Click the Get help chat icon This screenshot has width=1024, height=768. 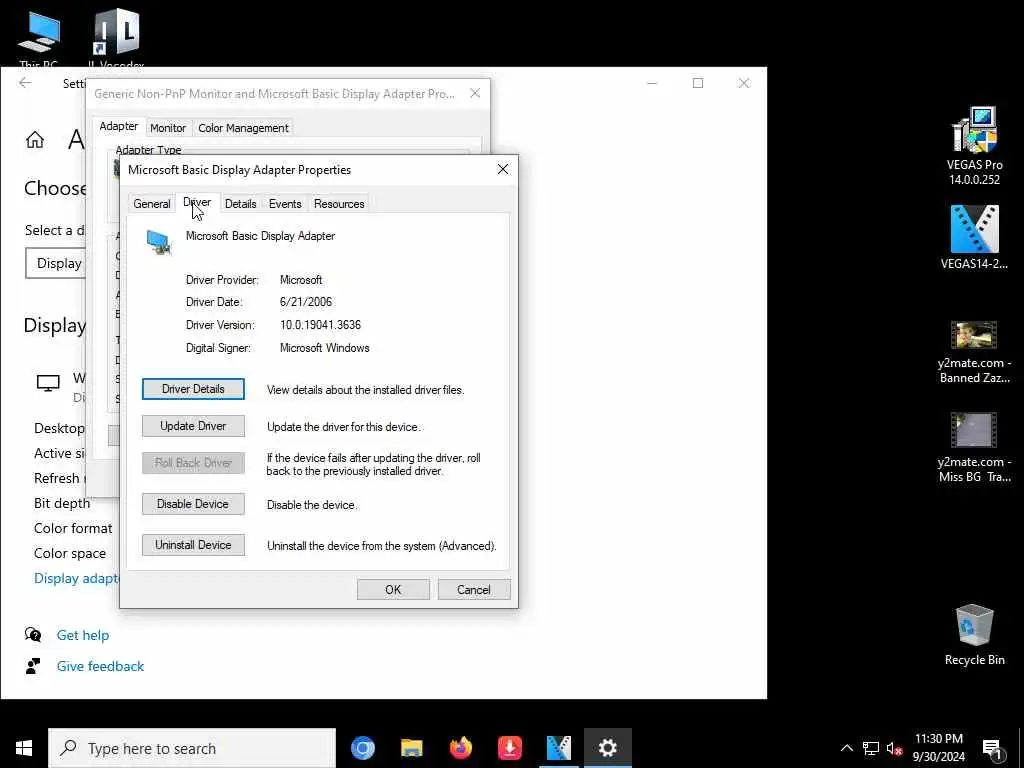pos(33,635)
